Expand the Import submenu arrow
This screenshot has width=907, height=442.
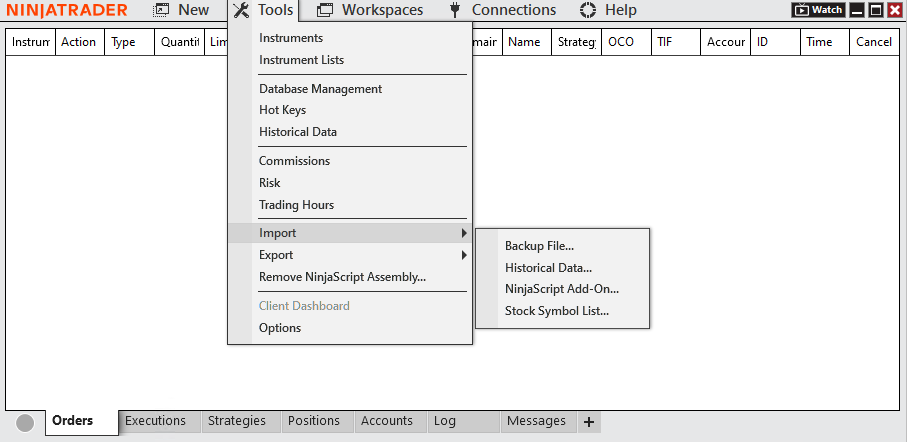pyautogui.click(x=464, y=233)
